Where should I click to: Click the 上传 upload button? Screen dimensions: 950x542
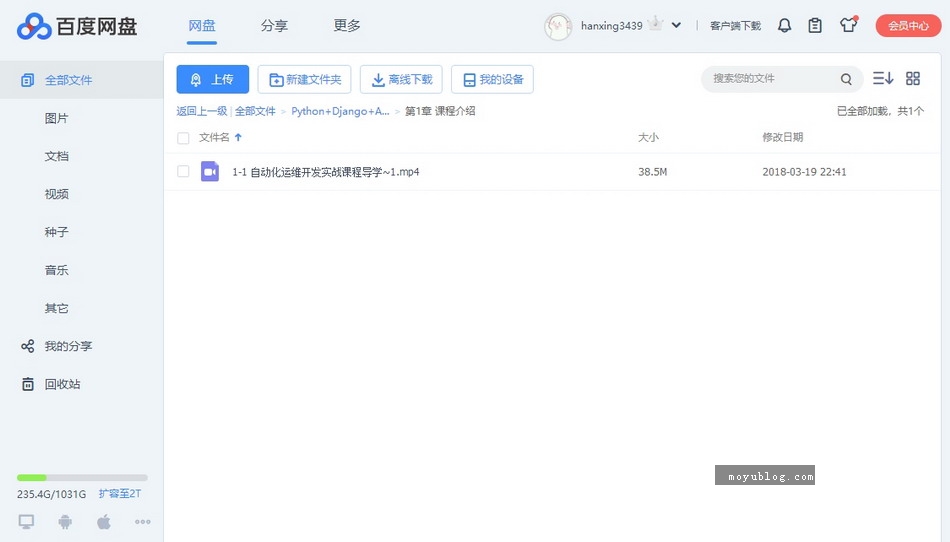coord(213,79)
